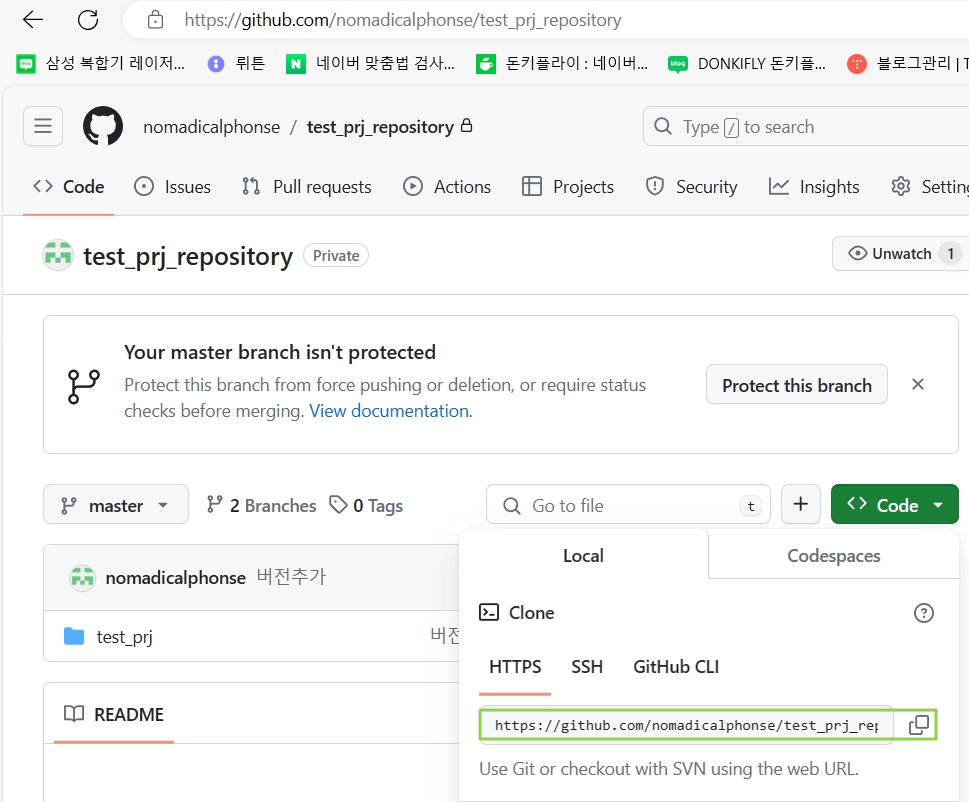Open the hamburger navigation menu
This screenshot has height=802, width=969.
(x=43, y=126)
